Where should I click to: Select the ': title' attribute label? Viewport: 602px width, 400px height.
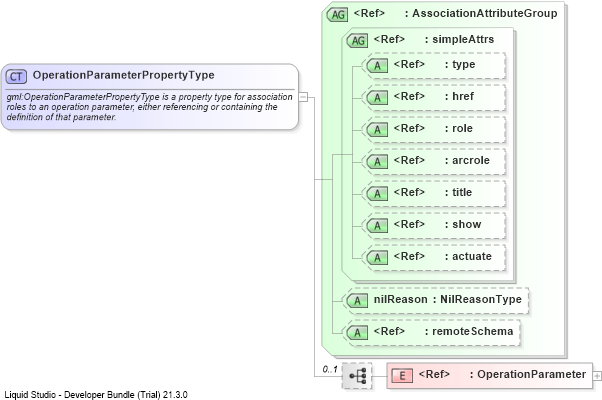click(x=458, y=192)
